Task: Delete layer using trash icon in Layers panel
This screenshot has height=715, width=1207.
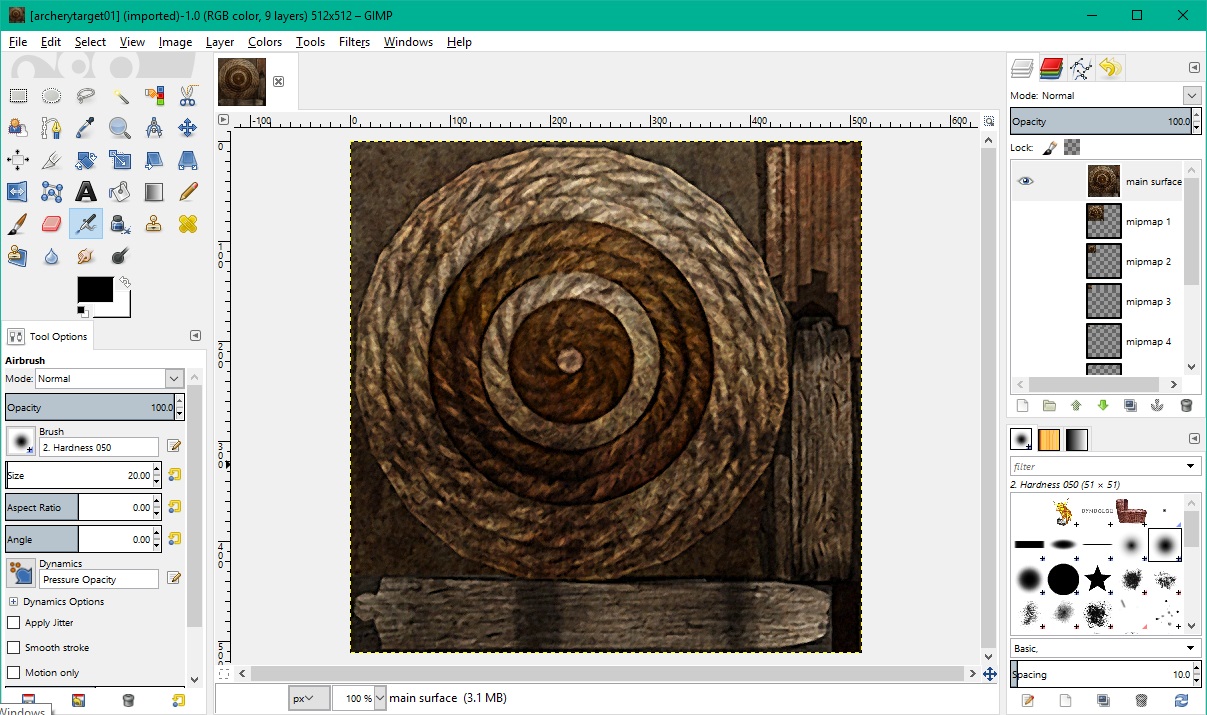Action: 1186,406
